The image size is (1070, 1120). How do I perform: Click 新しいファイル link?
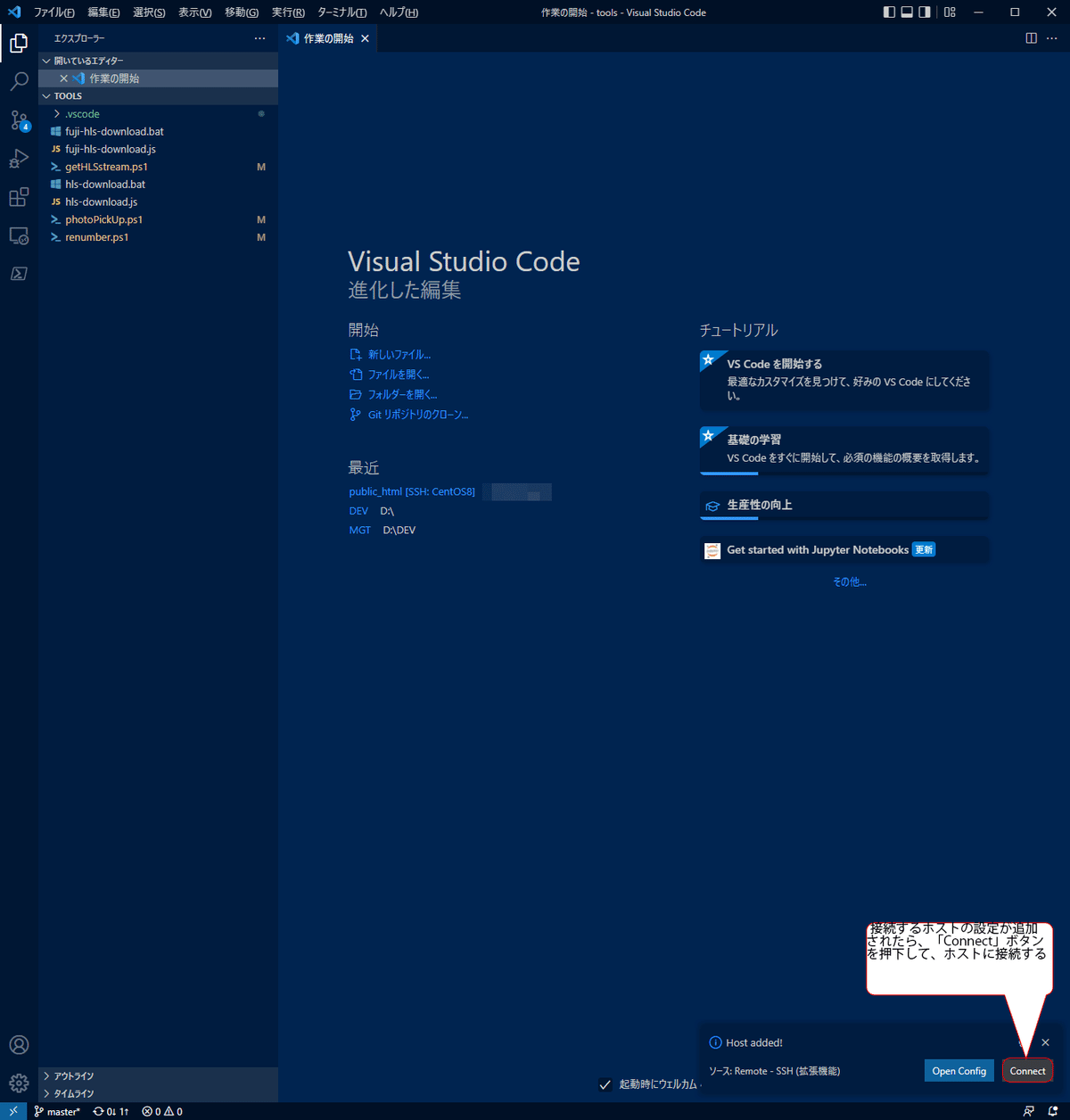(399, 355)
